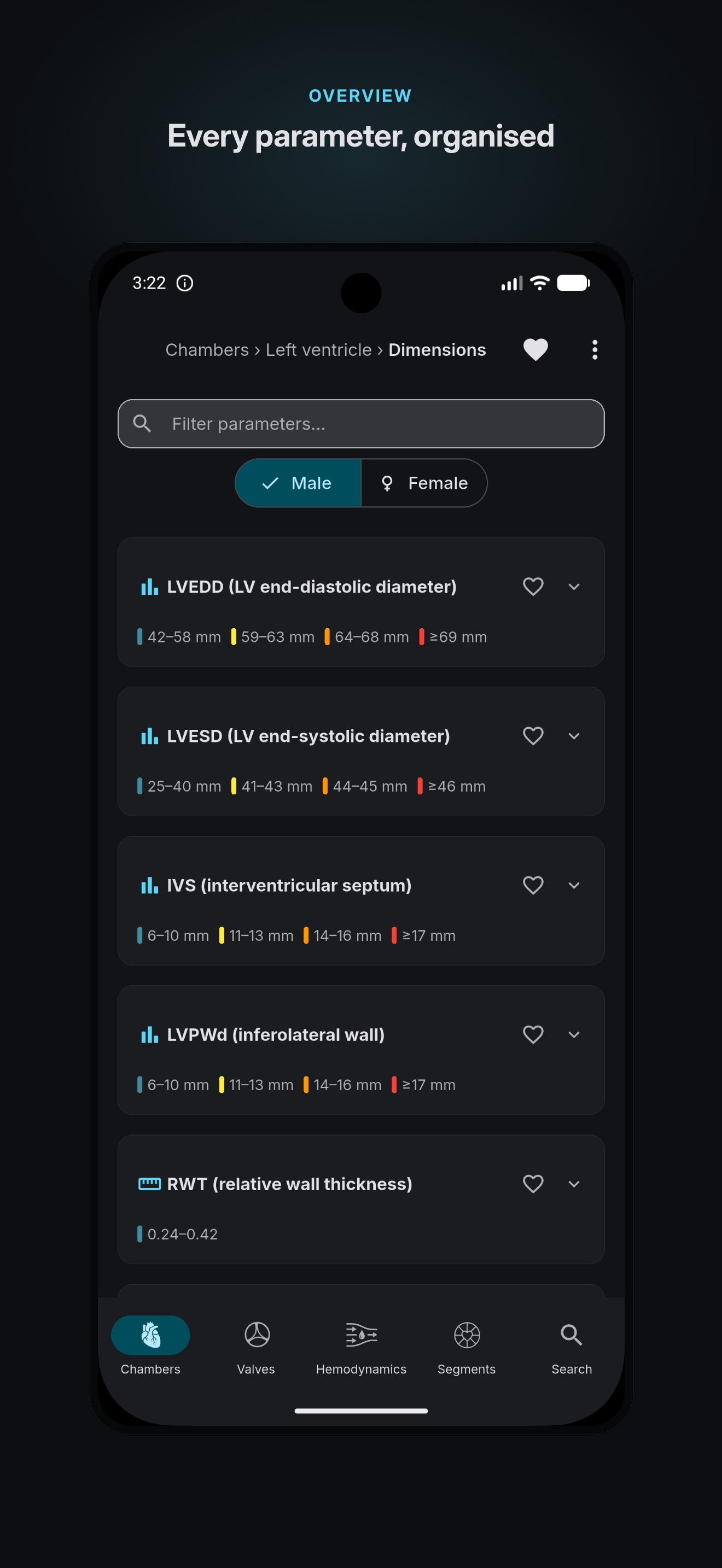This screenshot has height=1568, width=722.
Task: Focus the Filter parameters search field
Action: (x=361, y=424)
